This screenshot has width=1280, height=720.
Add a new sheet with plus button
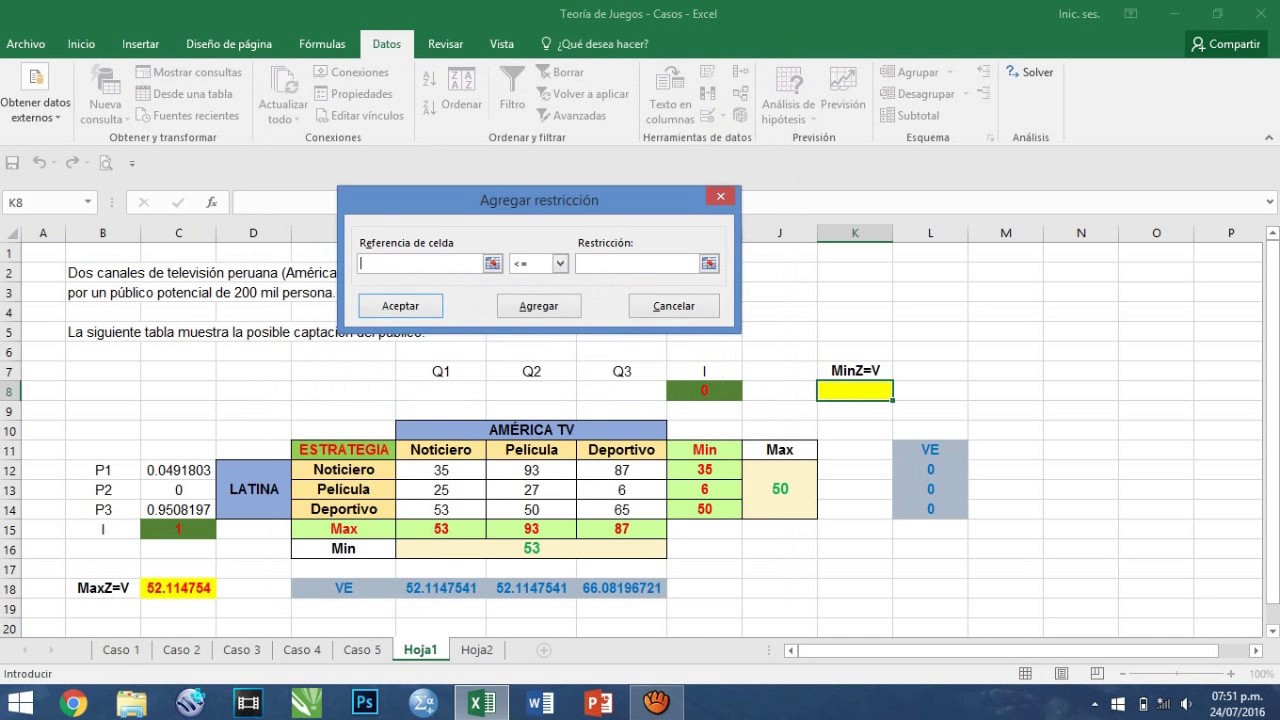point(544,650)
